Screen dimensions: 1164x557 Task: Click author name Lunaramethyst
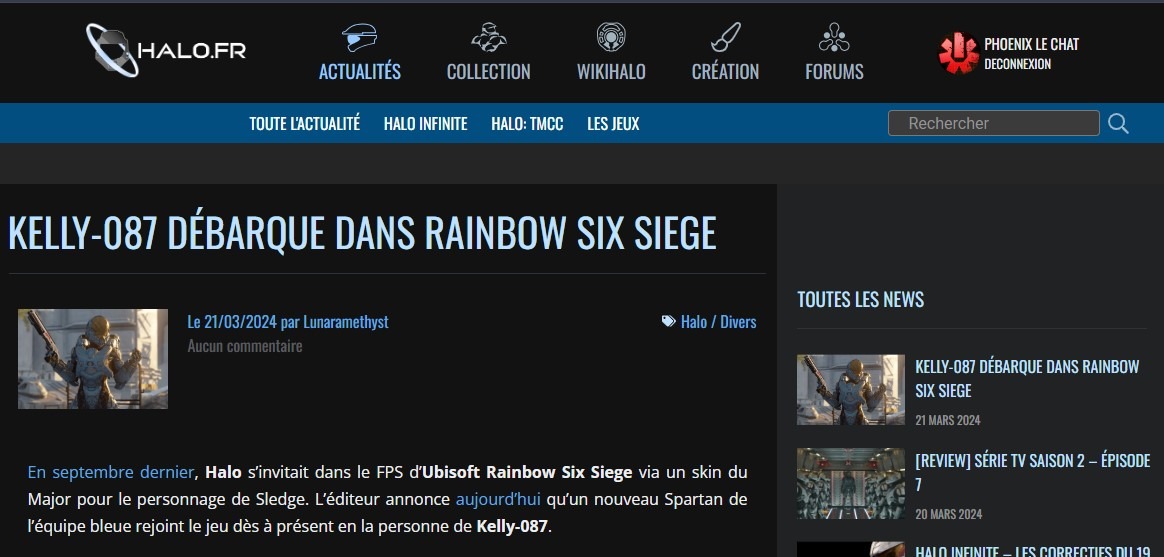pos(345,322)
